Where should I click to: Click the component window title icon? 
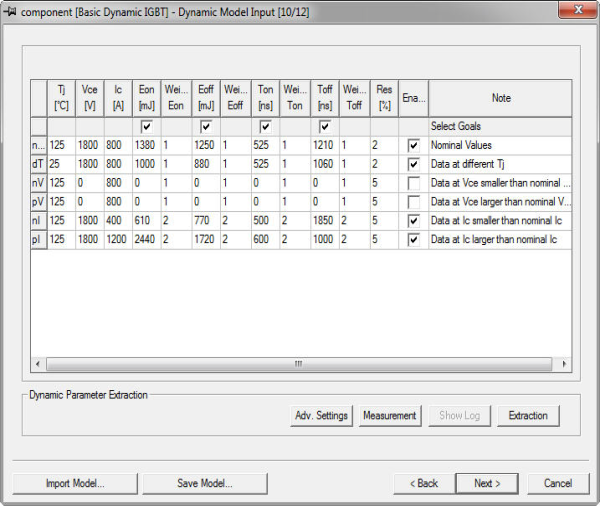tap(11, 9)
